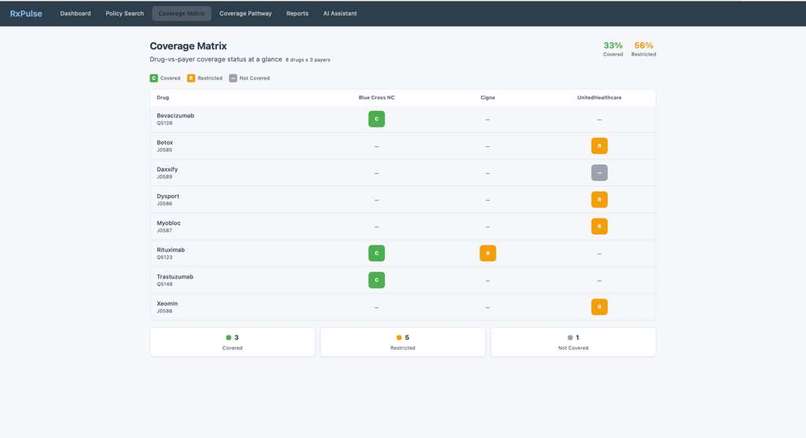This screenshot has height=438, width=806.
Task: Click Rituximab's orange Cigna Restricted badge
Action: pos(488,253)
